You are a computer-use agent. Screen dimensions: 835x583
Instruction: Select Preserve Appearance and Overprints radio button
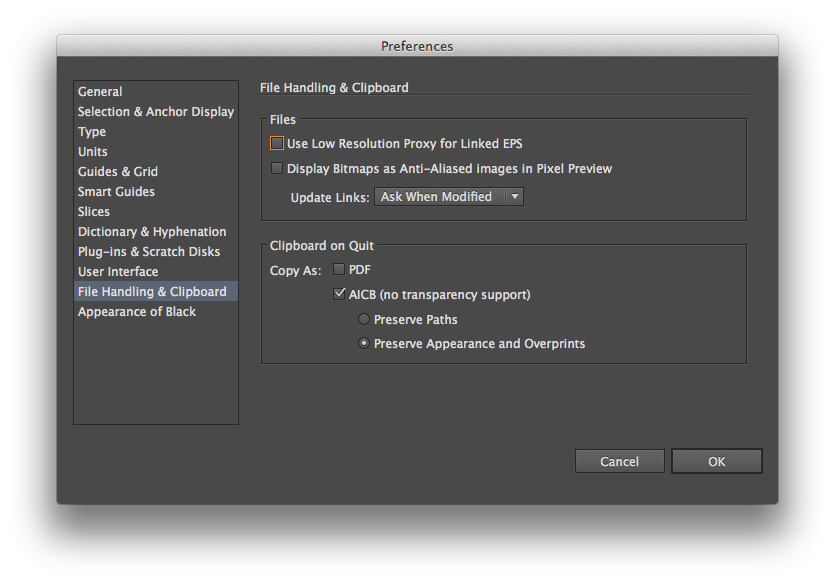pyautogui.click(x=364, y=343)
